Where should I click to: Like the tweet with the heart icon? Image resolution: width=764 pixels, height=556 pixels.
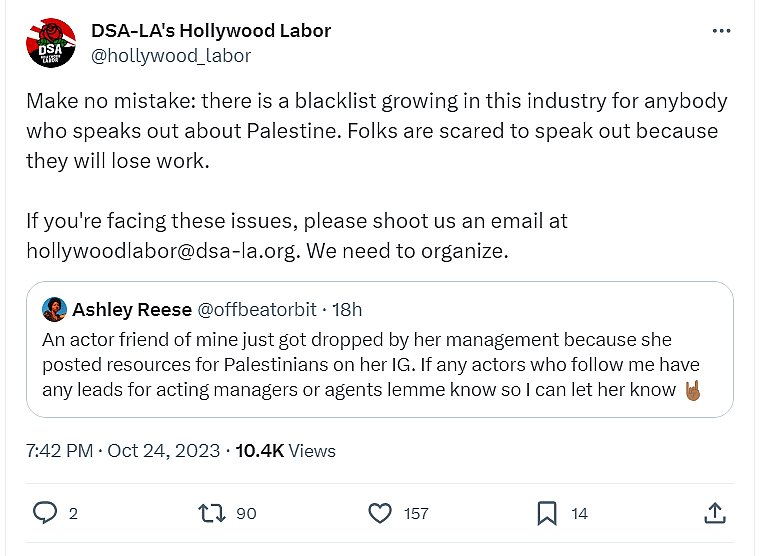tap(380, 513)
